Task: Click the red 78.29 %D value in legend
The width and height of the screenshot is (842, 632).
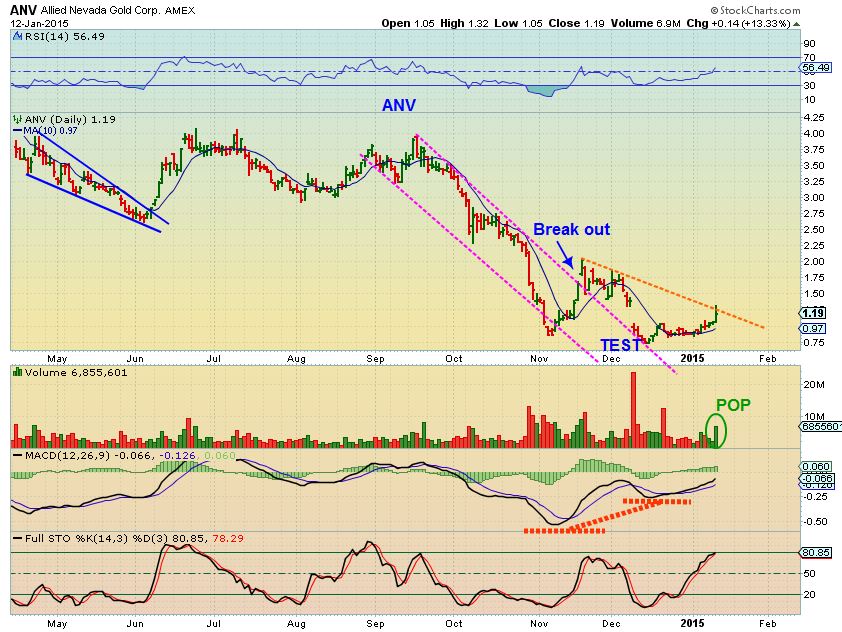Action: point(228,538)
